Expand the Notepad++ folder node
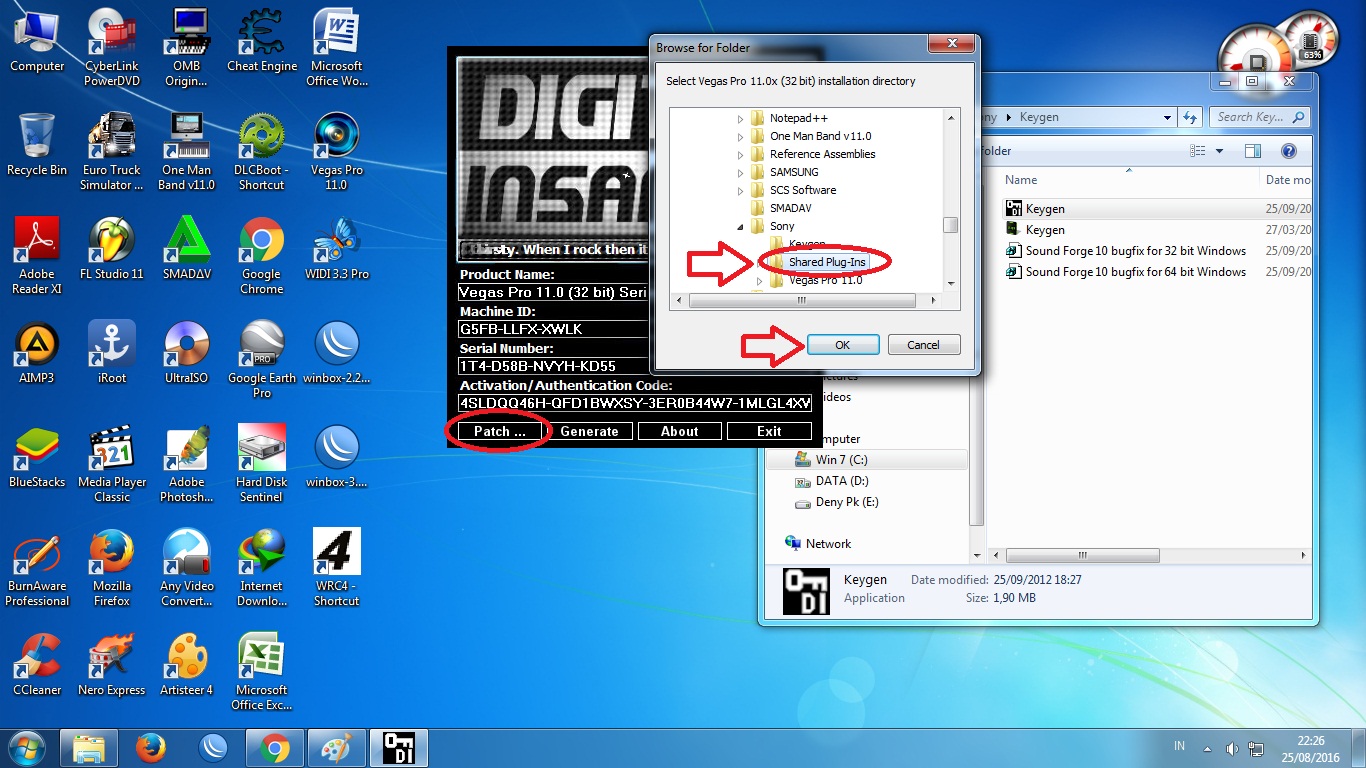The image size is (1366, 768). pyautogui.click(x=741, y=118)
